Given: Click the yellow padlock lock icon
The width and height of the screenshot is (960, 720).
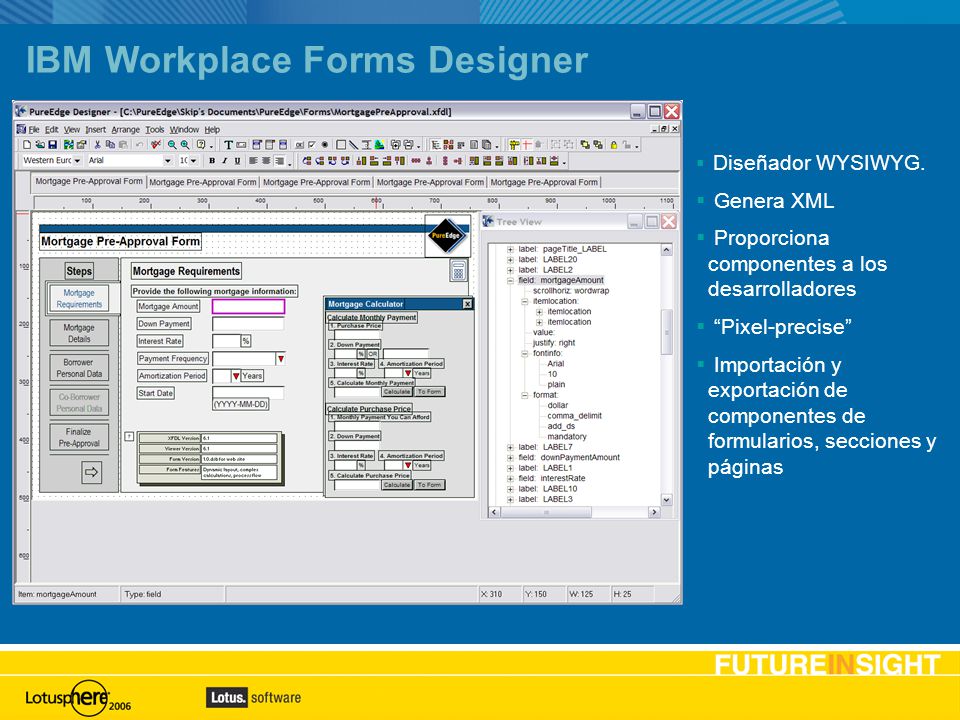Looking at the screenshot, I should pyautogui.click(x=614, y=144).
